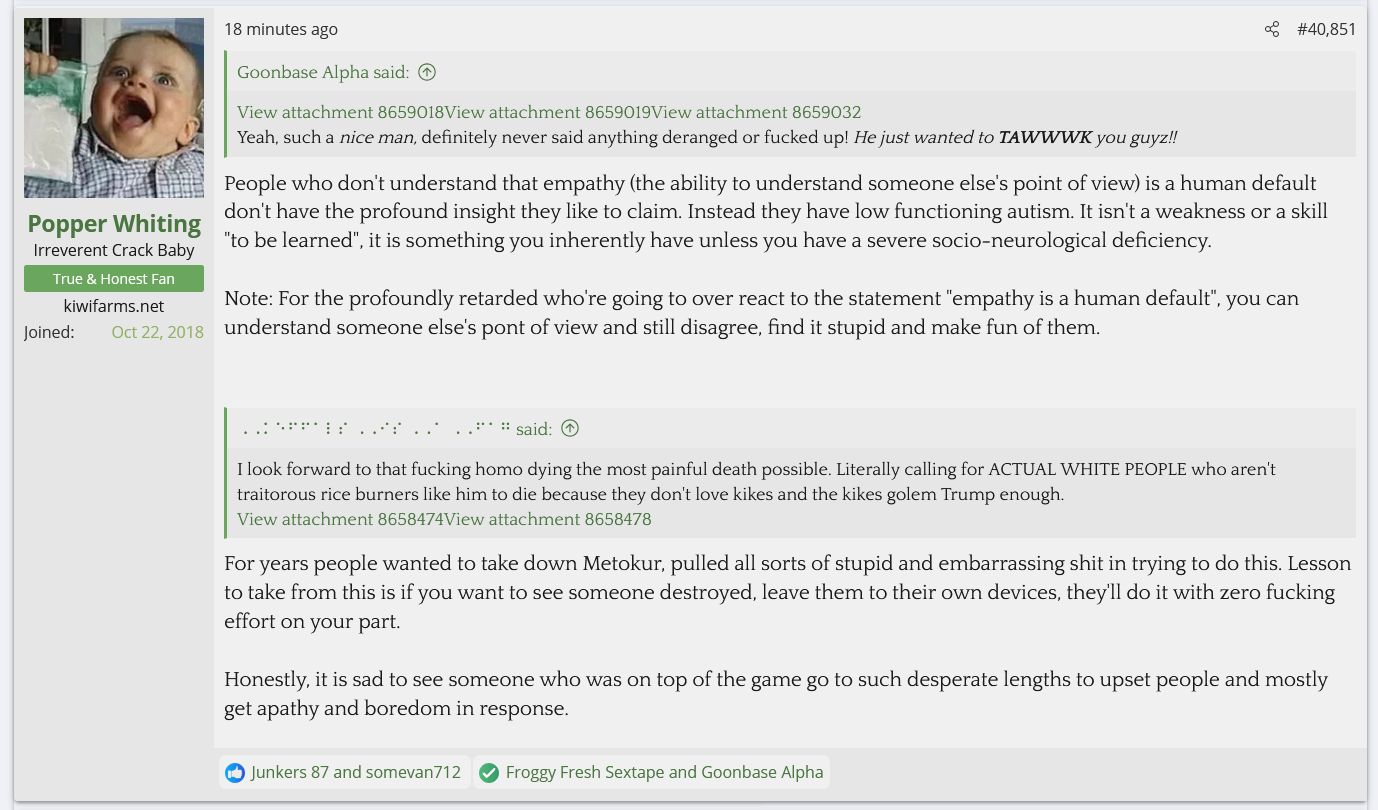Click the True & Honest Fan badge
This screenshot has height=810, width=1378.
tap(114, 279)
